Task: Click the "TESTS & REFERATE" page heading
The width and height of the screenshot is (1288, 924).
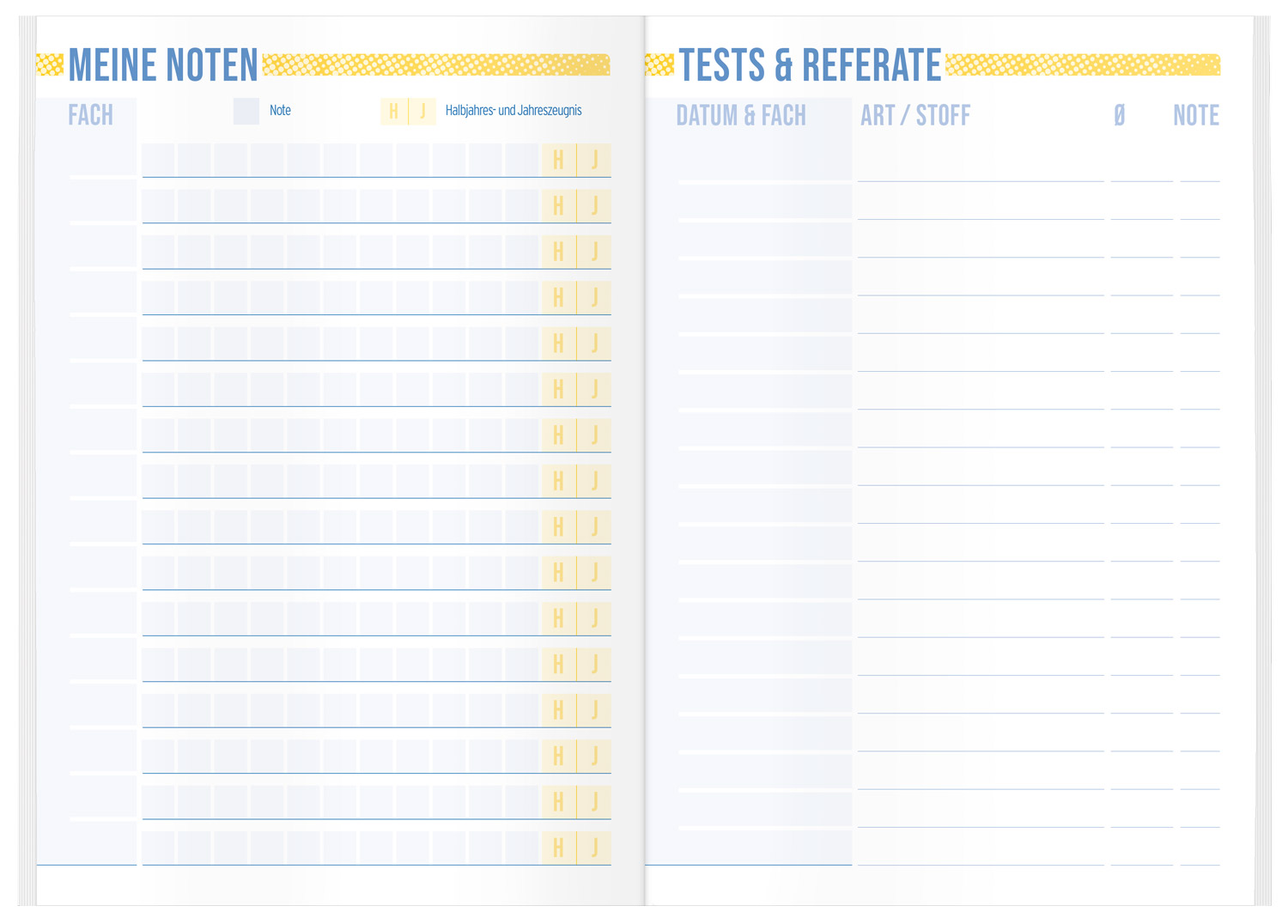Action: (810, 65)
